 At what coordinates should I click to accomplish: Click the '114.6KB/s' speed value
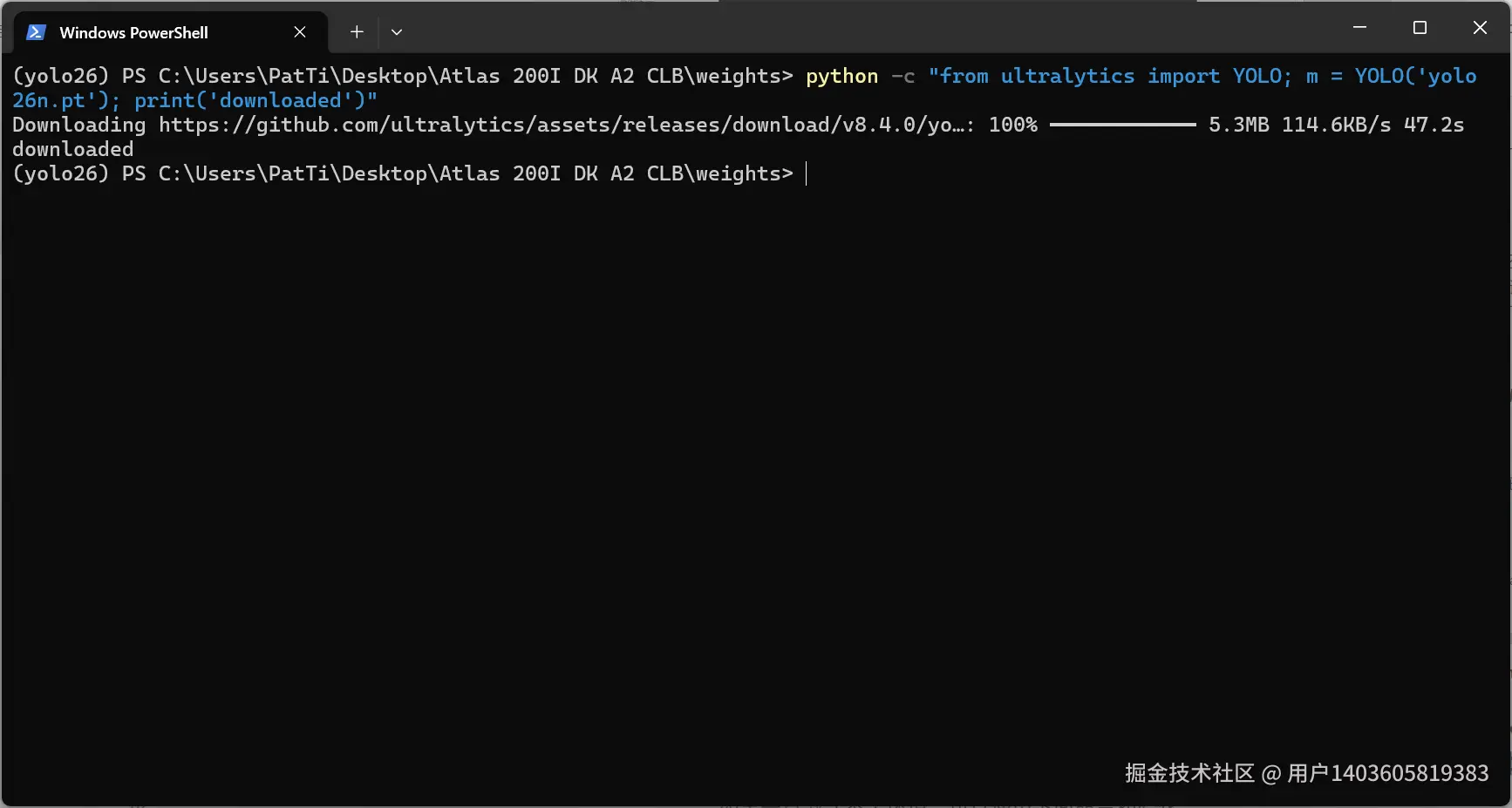(x=1336, y=125)
